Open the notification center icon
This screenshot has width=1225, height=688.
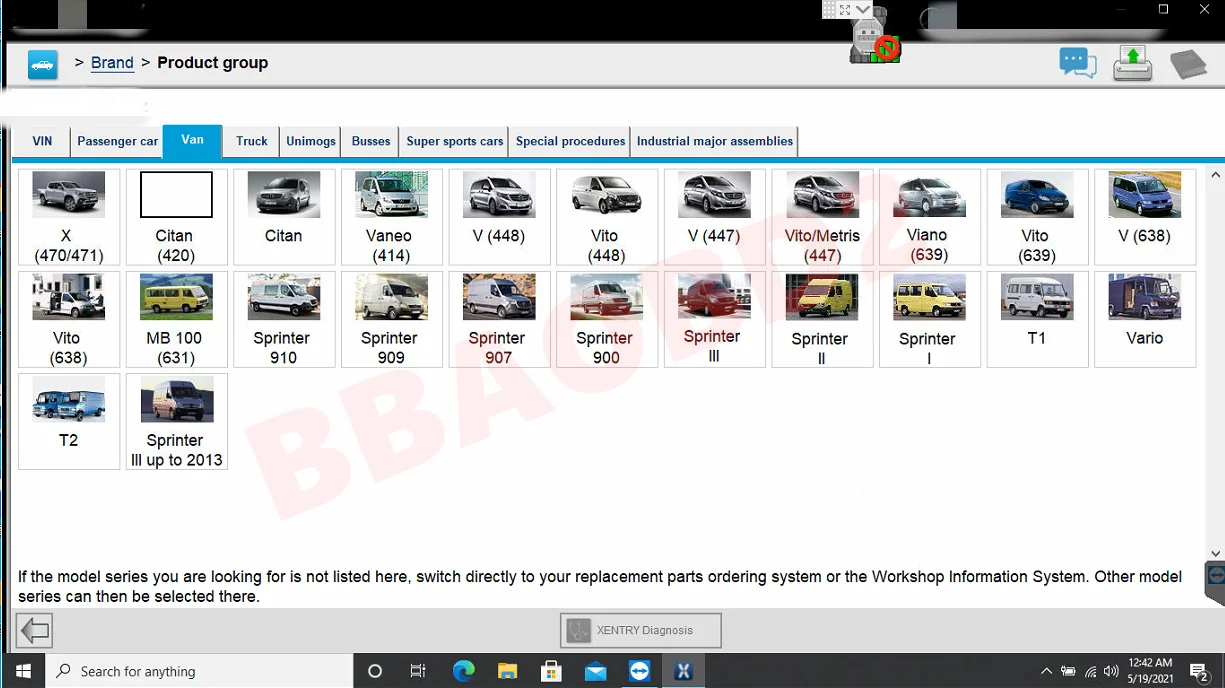[1200, 671]
